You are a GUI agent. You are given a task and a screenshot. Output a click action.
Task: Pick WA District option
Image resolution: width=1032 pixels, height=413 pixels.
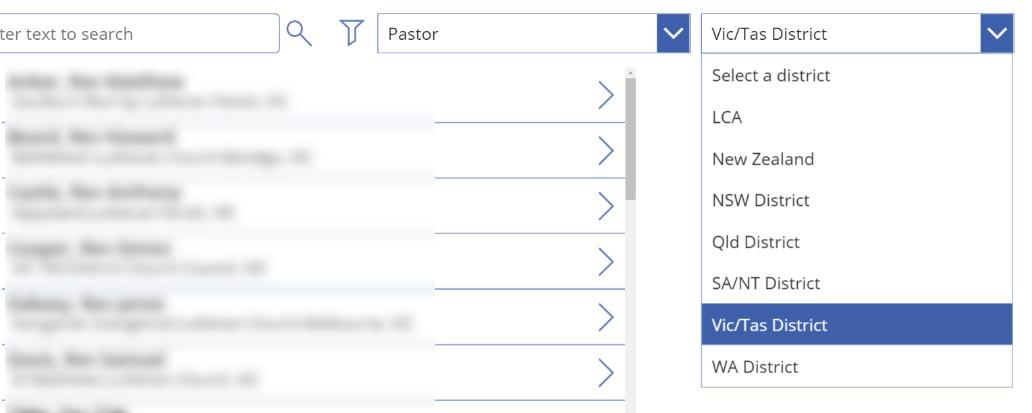(857, 366)
